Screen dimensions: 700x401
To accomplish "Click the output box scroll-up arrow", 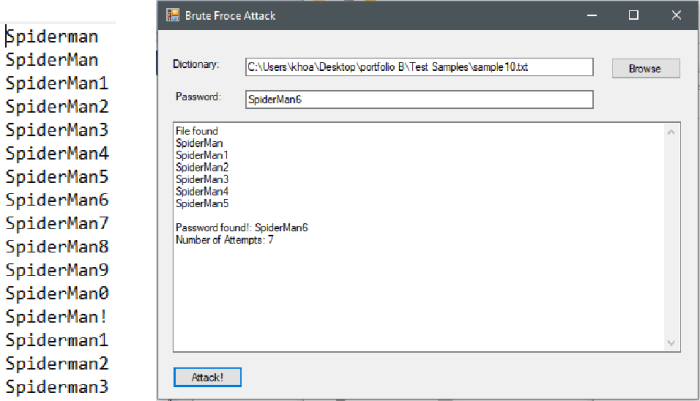I will pyautogui.click(x=671, y=132).
